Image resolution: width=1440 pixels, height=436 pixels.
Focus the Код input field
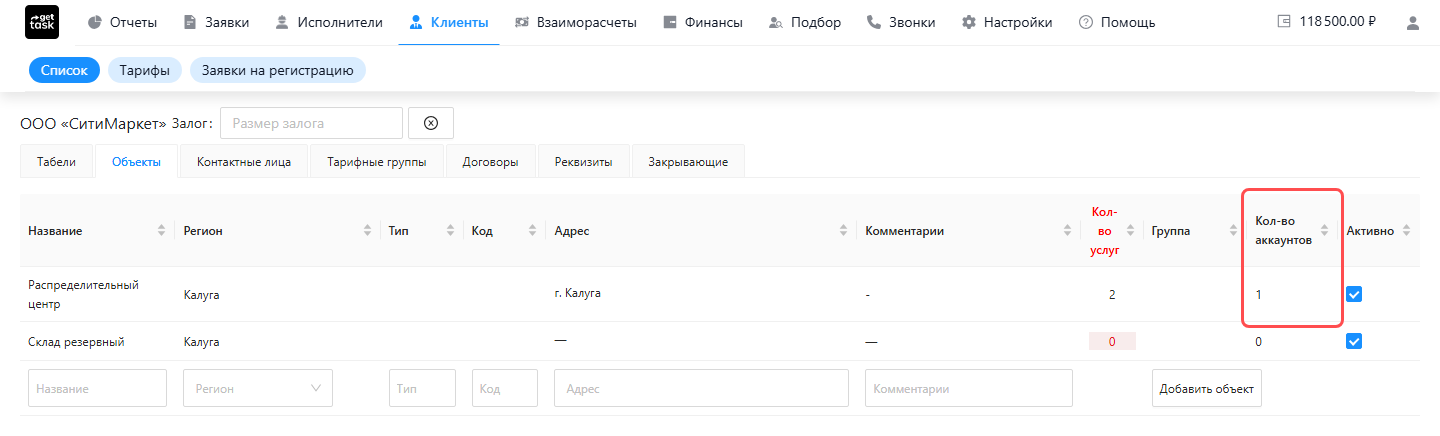point(505,388)
